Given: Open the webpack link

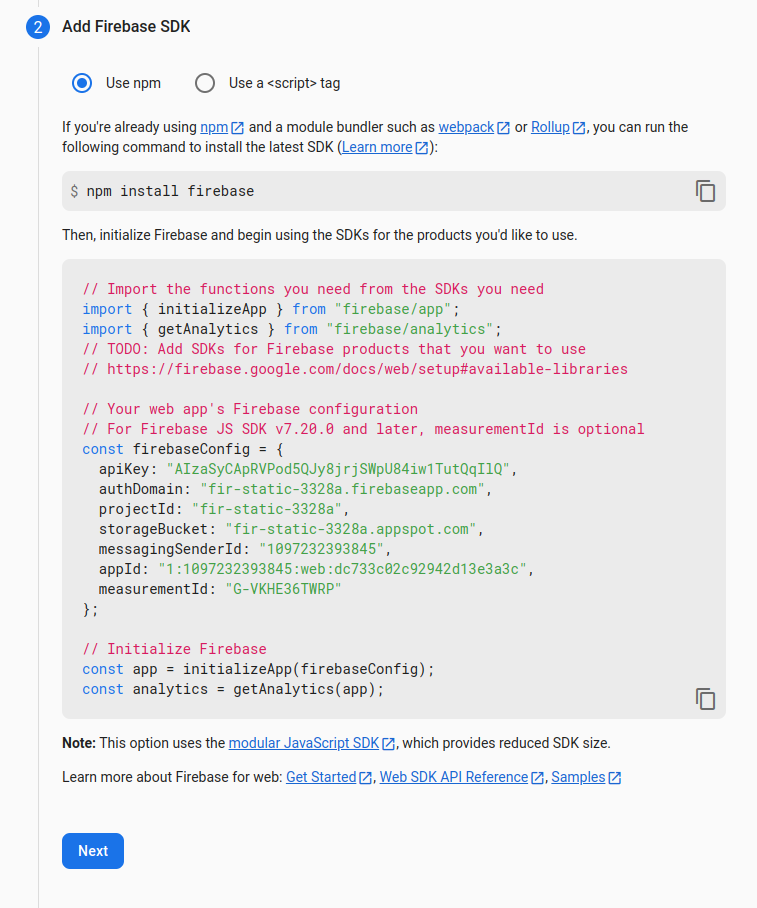Looking at the screenshot, I should [474, 127].
